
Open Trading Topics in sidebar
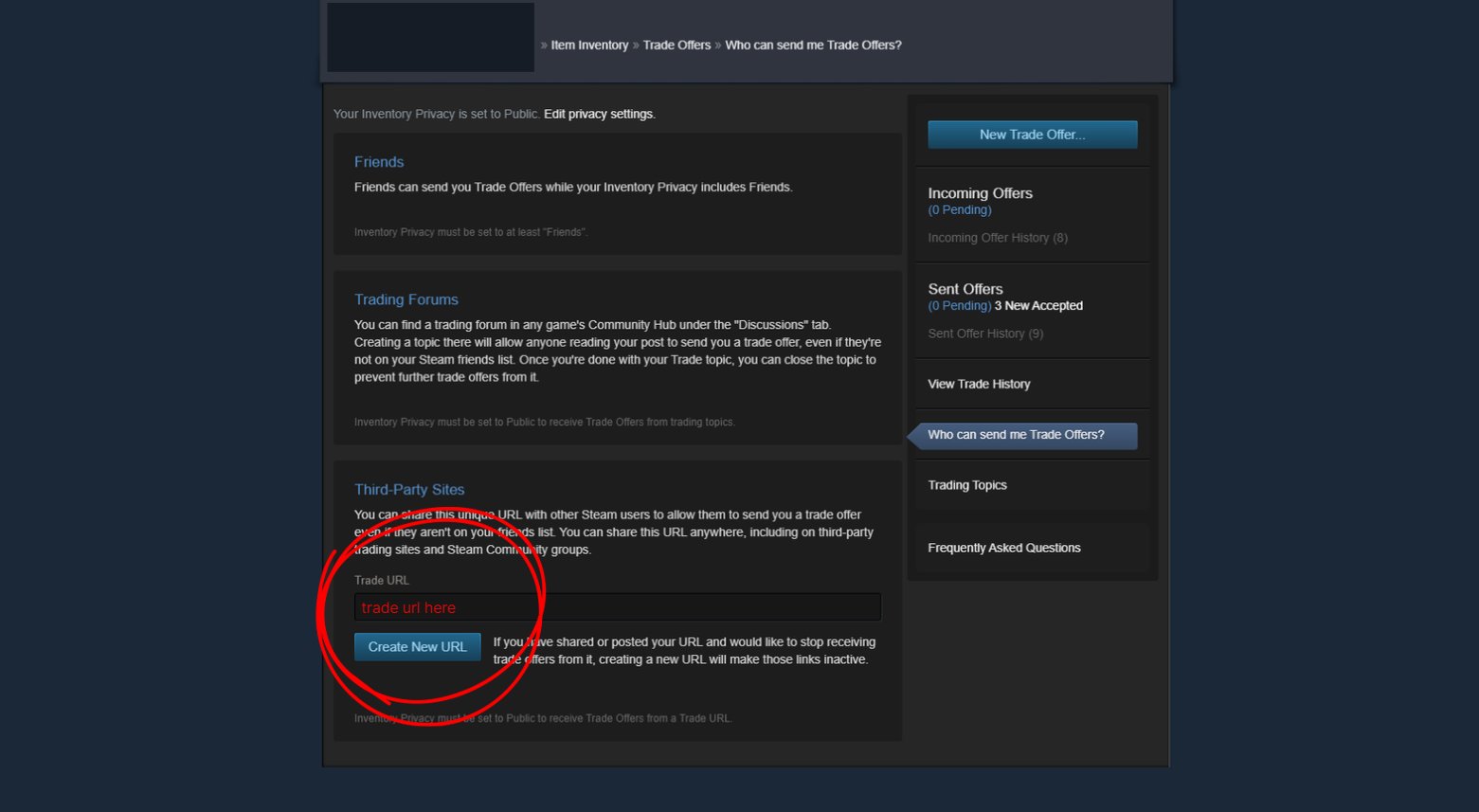pyautogui.click(x=966, y=485)
